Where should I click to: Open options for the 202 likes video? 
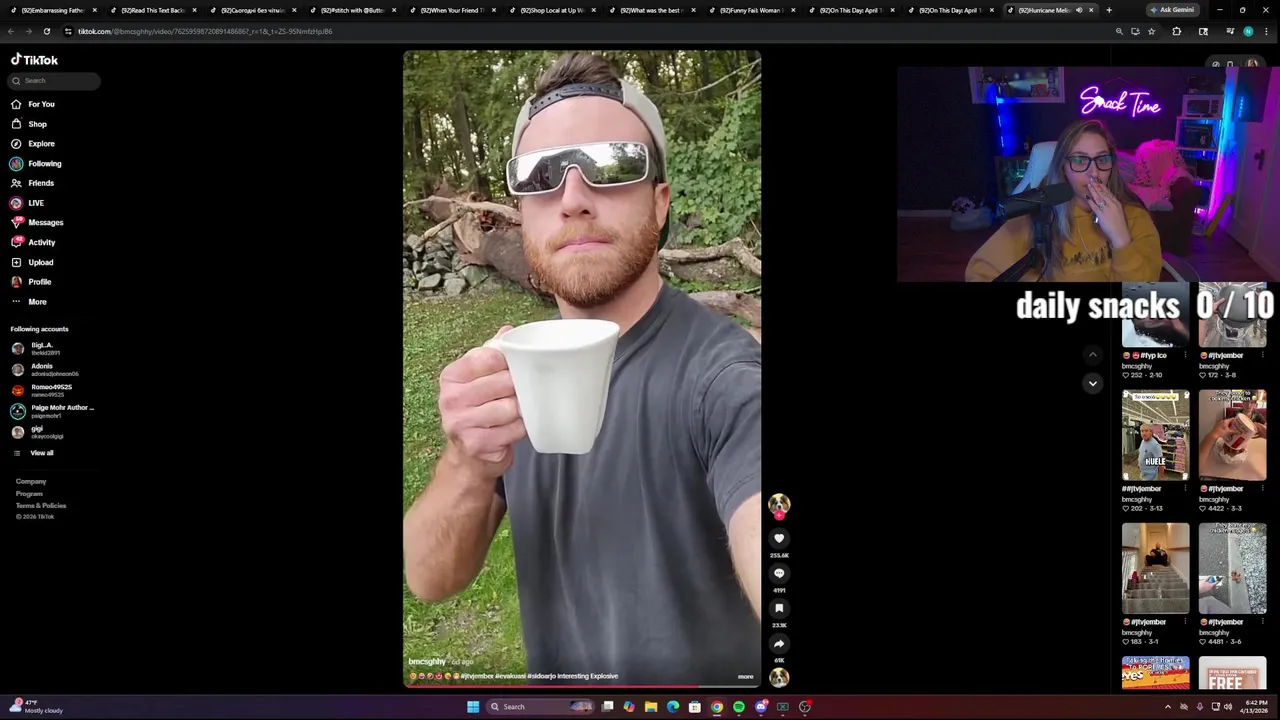pos(1186,489)
